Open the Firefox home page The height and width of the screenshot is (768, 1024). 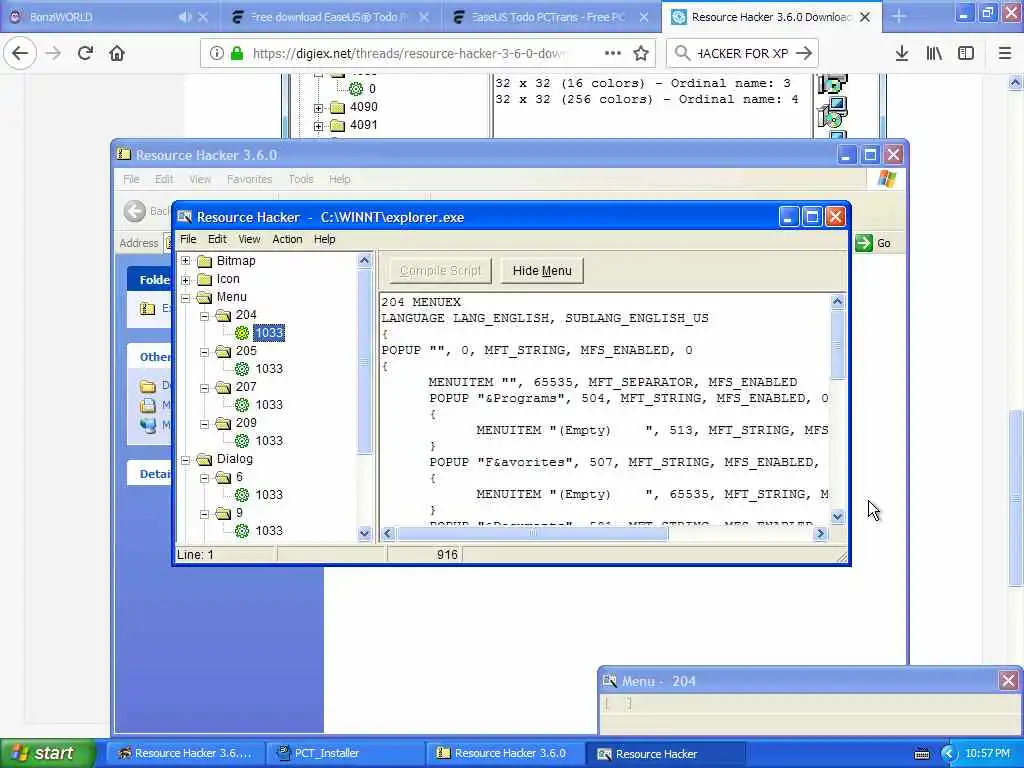point(117,53)
